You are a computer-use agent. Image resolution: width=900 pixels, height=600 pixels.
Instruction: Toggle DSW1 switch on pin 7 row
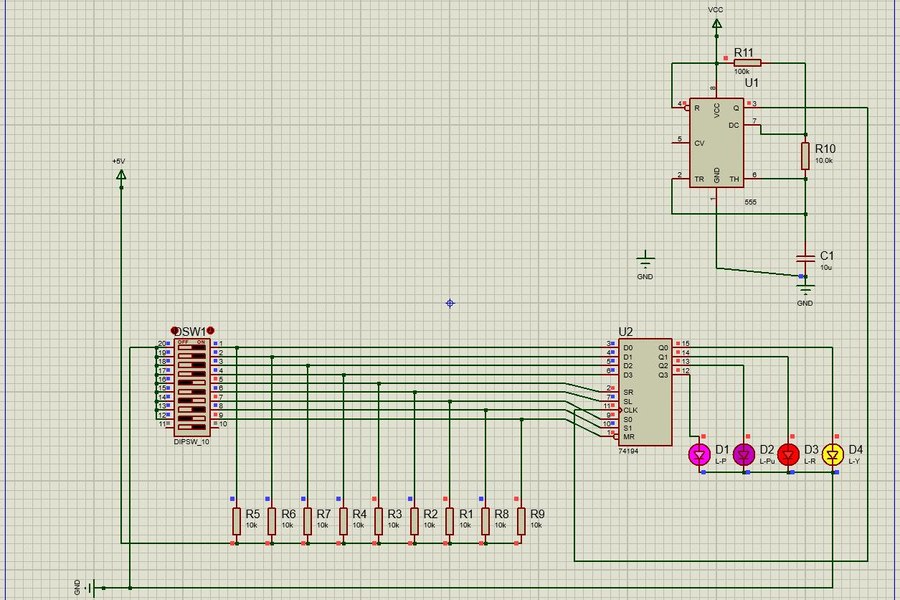click(192, 400)
